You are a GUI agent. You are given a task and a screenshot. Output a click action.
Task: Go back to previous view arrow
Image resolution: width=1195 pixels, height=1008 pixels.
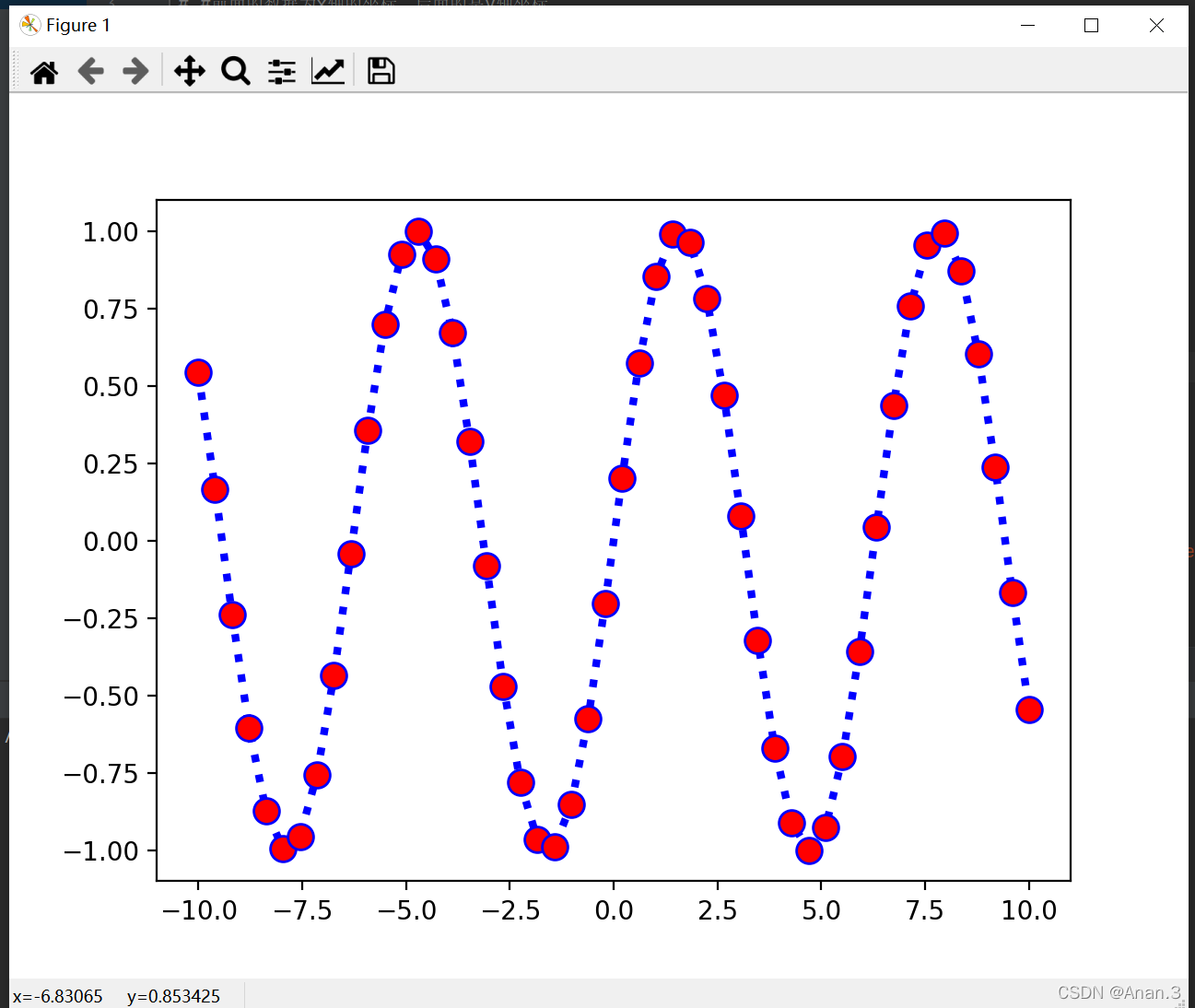point(90,71)
